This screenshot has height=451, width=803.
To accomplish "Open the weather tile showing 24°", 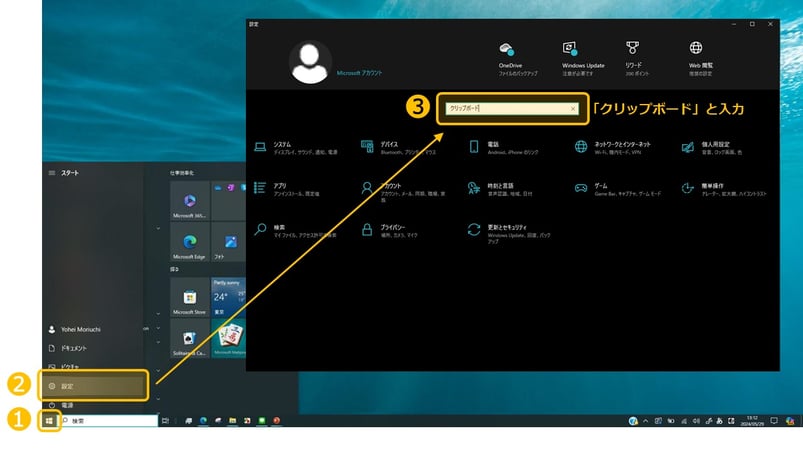I will pos(229,297).
